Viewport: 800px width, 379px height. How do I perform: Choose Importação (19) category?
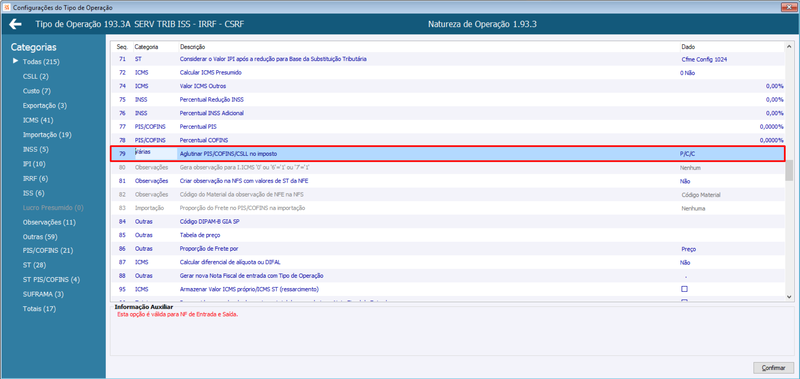47,135
